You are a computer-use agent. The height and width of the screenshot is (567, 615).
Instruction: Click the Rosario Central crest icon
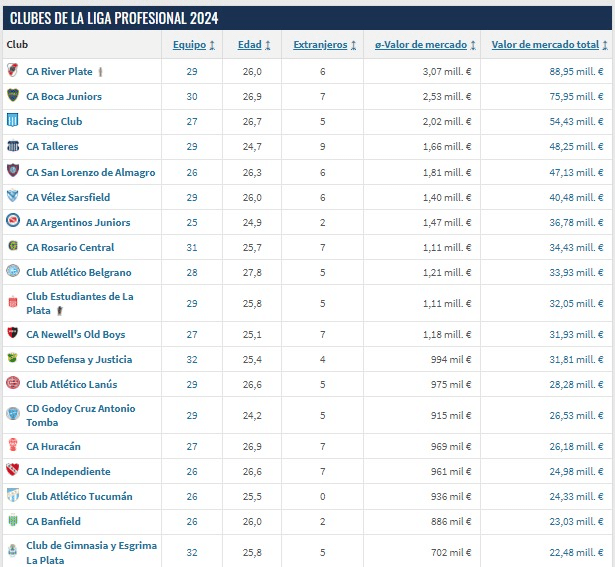[13, 246]
